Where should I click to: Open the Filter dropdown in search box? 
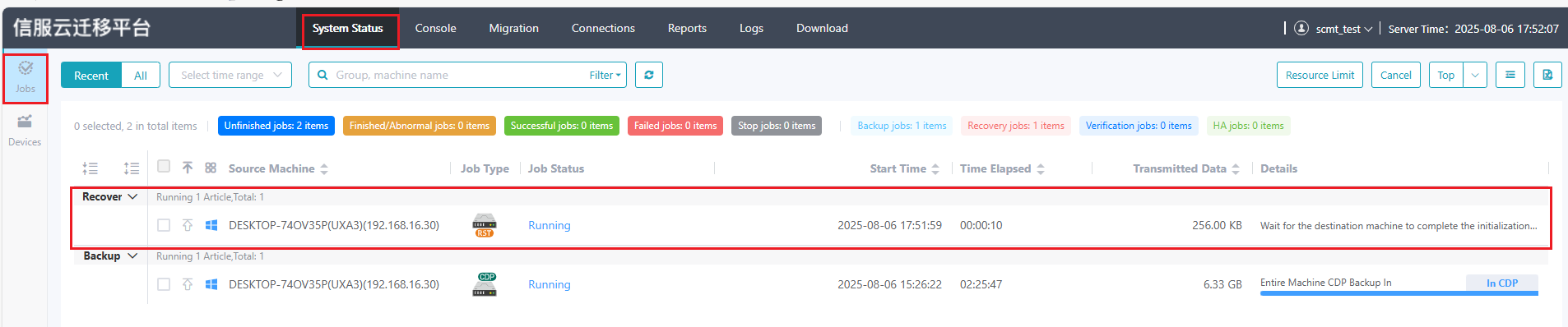pos(605,75)
